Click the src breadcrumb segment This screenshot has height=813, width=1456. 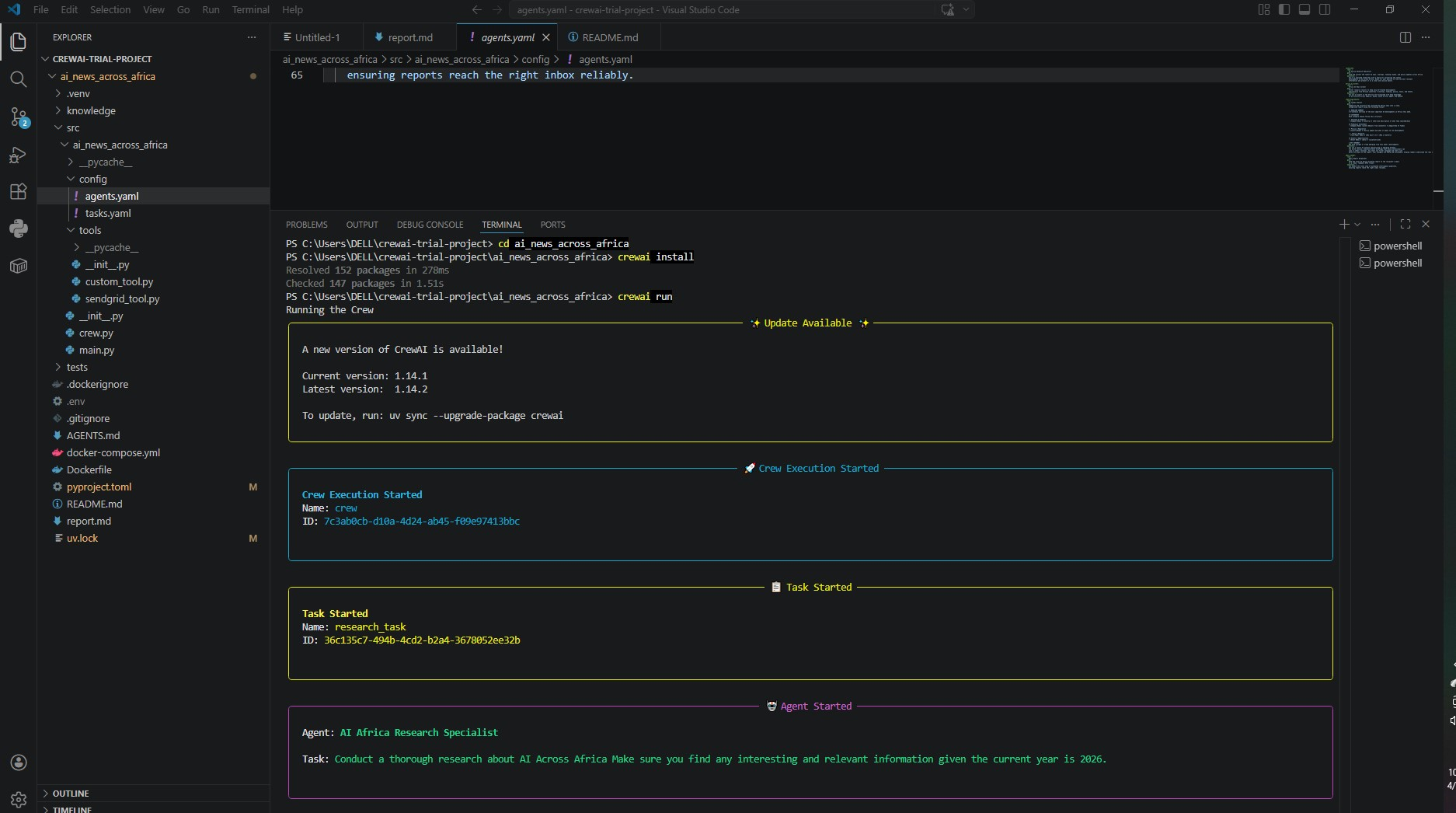click(x=396, y=59)
